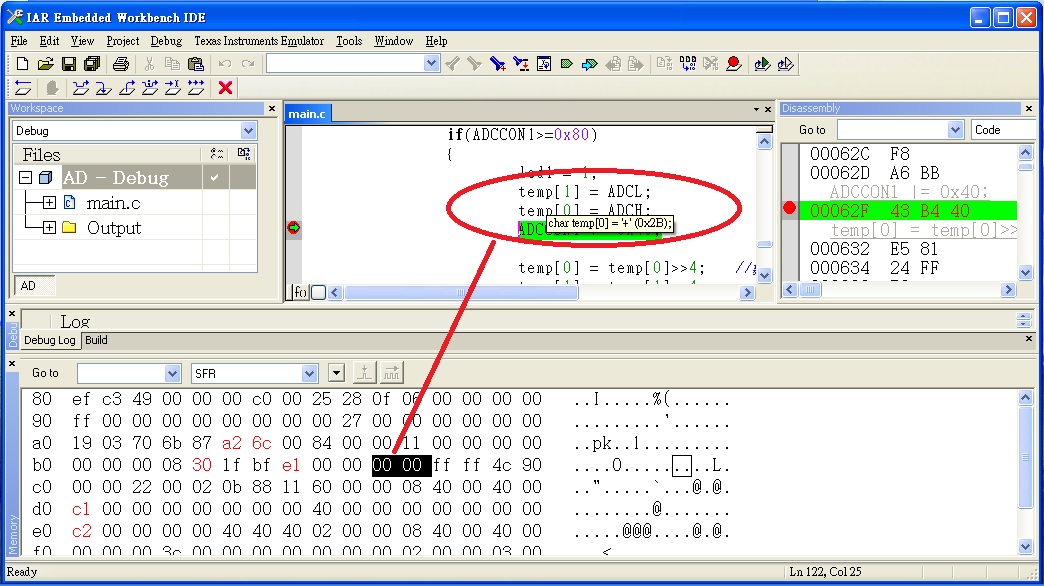Switch to the Build log tab
The height and width of the screenshot is (586, 1044).
(x=97, y=340)
